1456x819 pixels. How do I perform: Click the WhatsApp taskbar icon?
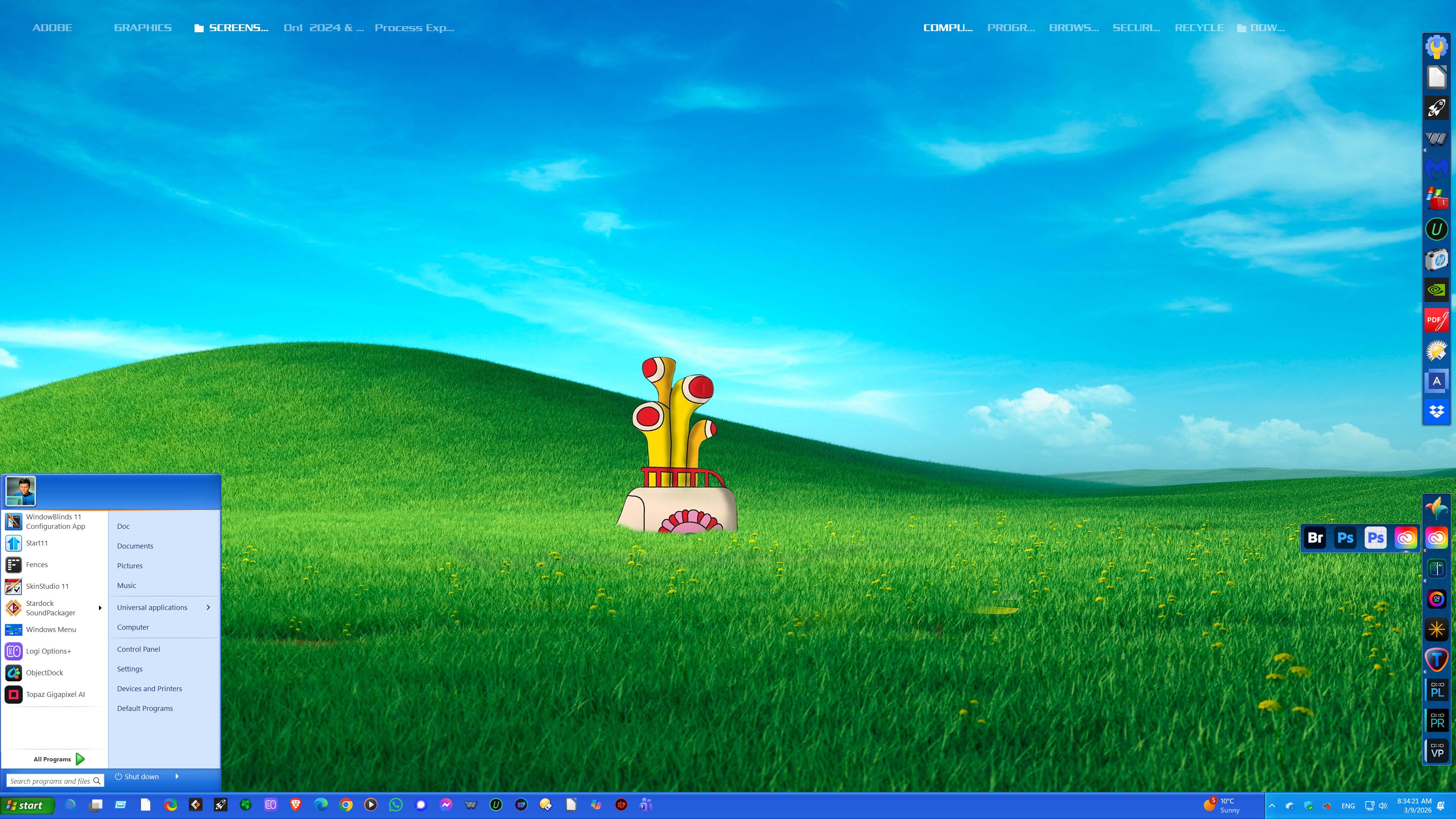[x=396, y=804]
